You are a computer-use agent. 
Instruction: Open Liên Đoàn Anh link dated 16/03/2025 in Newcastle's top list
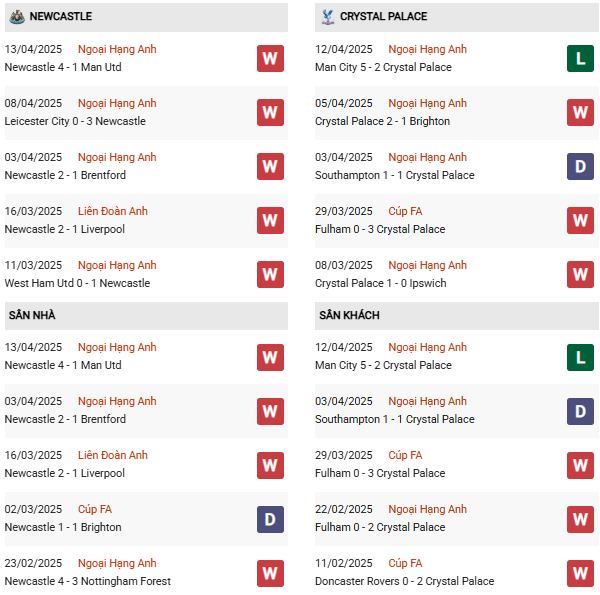(112, 211)
